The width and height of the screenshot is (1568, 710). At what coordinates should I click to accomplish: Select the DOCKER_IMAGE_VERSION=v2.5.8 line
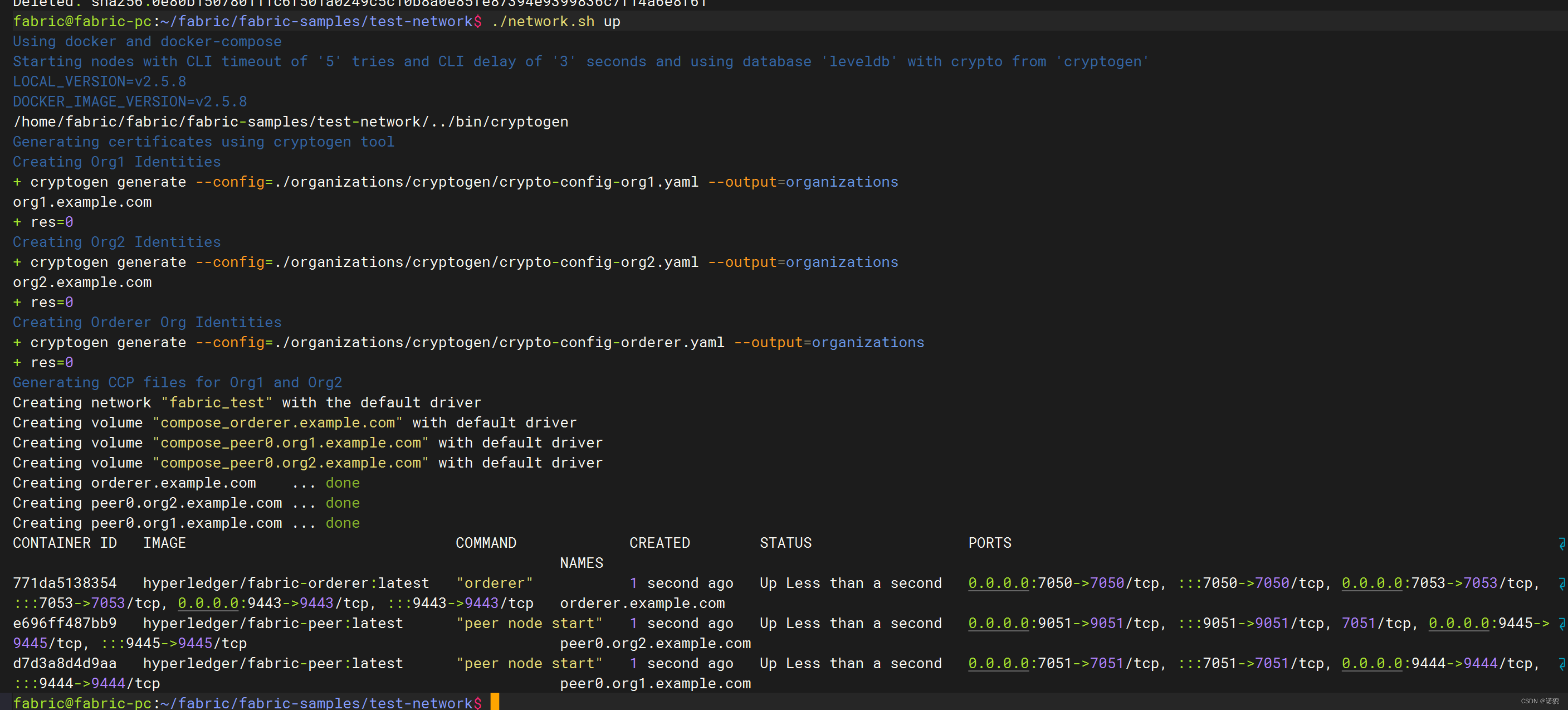[130, 101]
